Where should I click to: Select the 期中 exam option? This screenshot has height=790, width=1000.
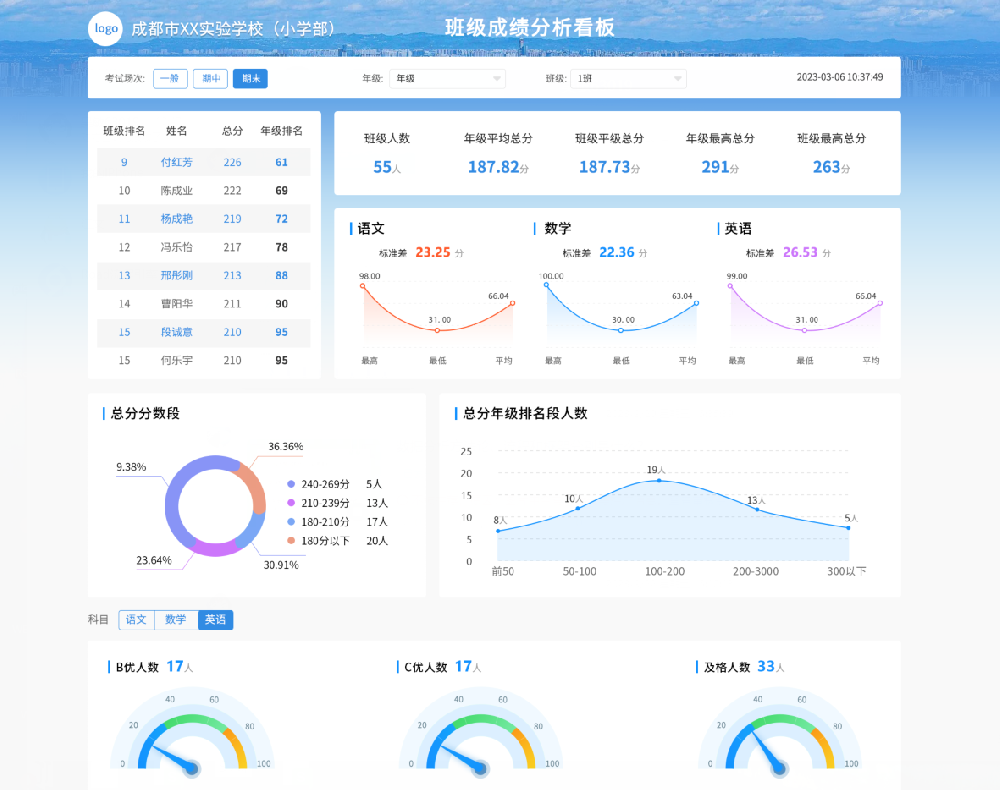pos(210,78)
